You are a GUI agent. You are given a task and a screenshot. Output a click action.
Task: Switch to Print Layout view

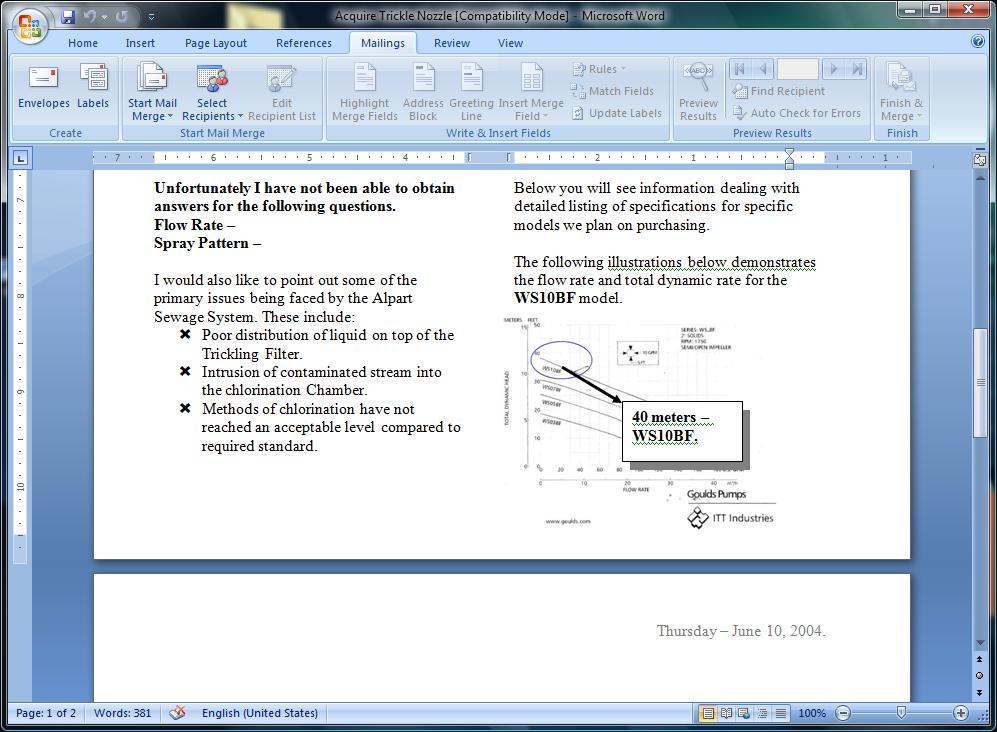(x=708, y=713)
